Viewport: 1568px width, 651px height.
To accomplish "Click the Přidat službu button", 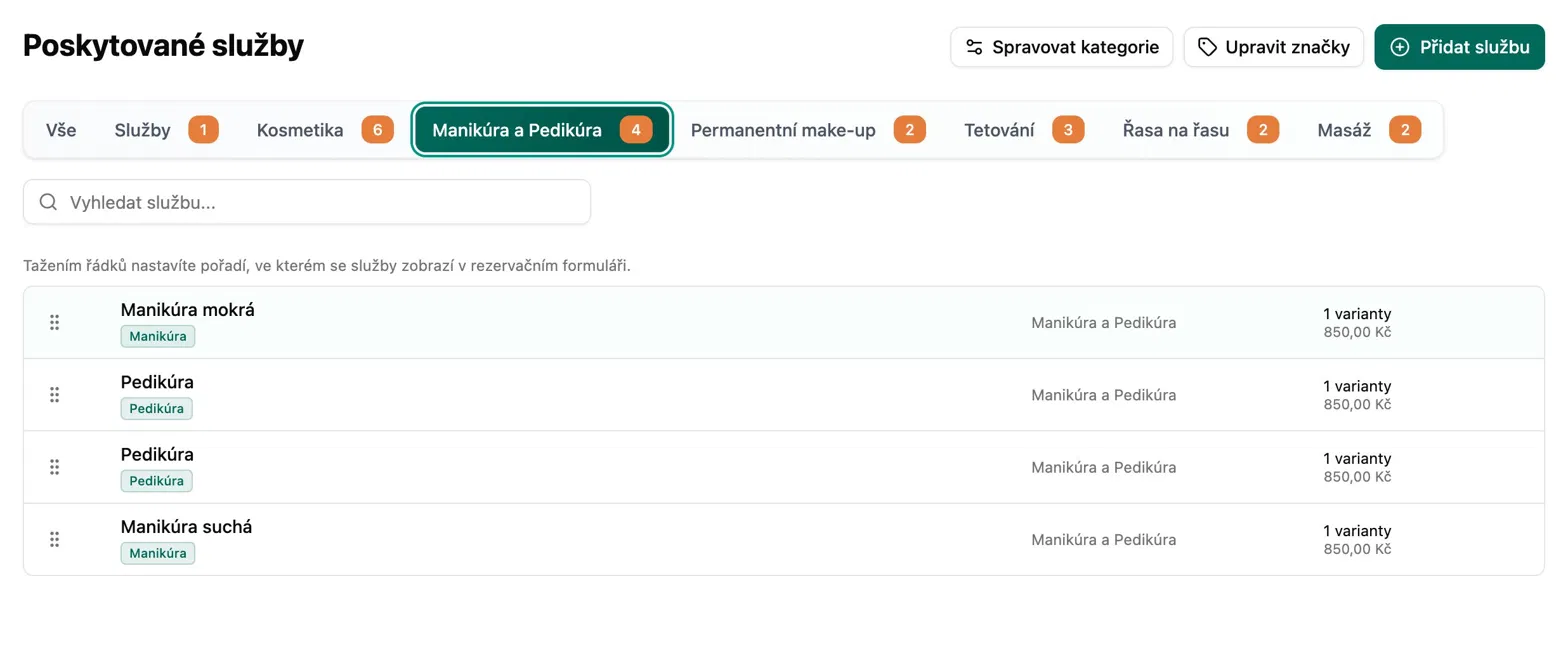I will (x=1460, y=47).
